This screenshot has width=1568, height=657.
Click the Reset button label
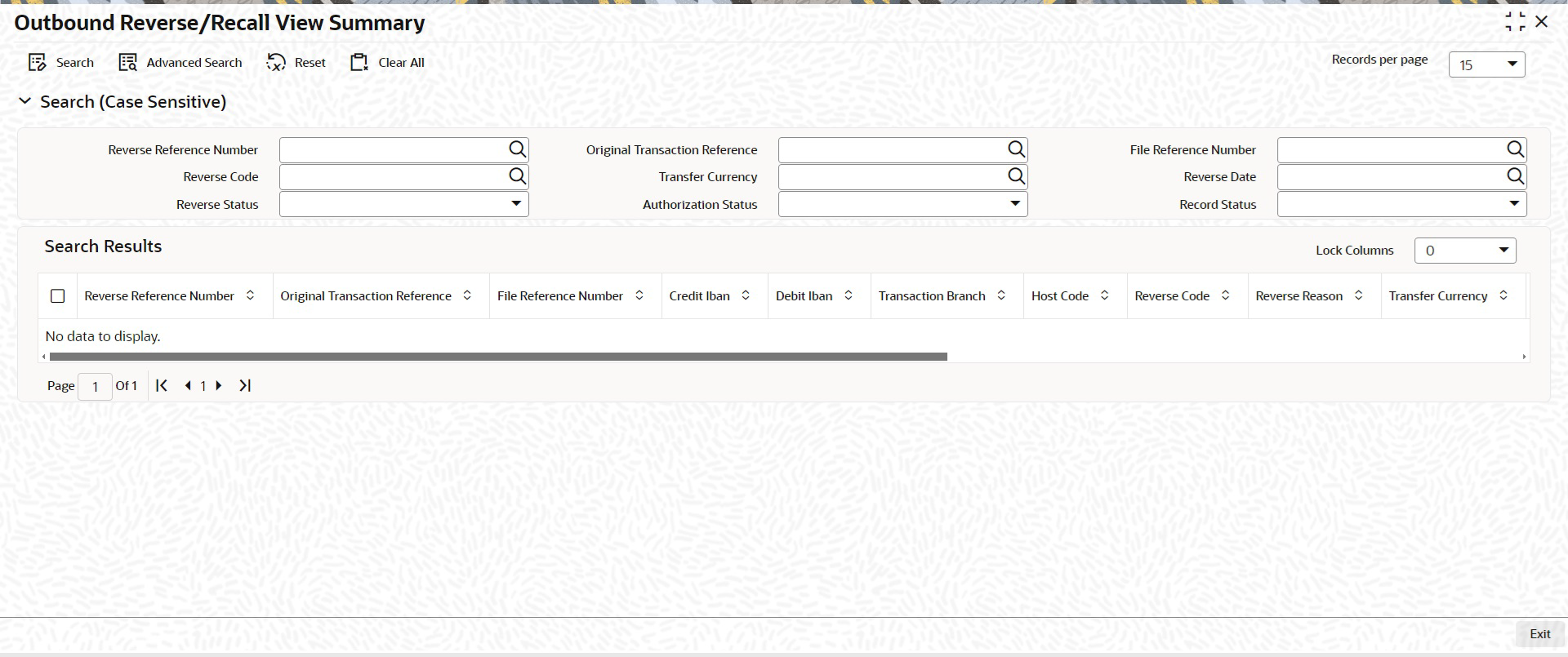(310, 63)
